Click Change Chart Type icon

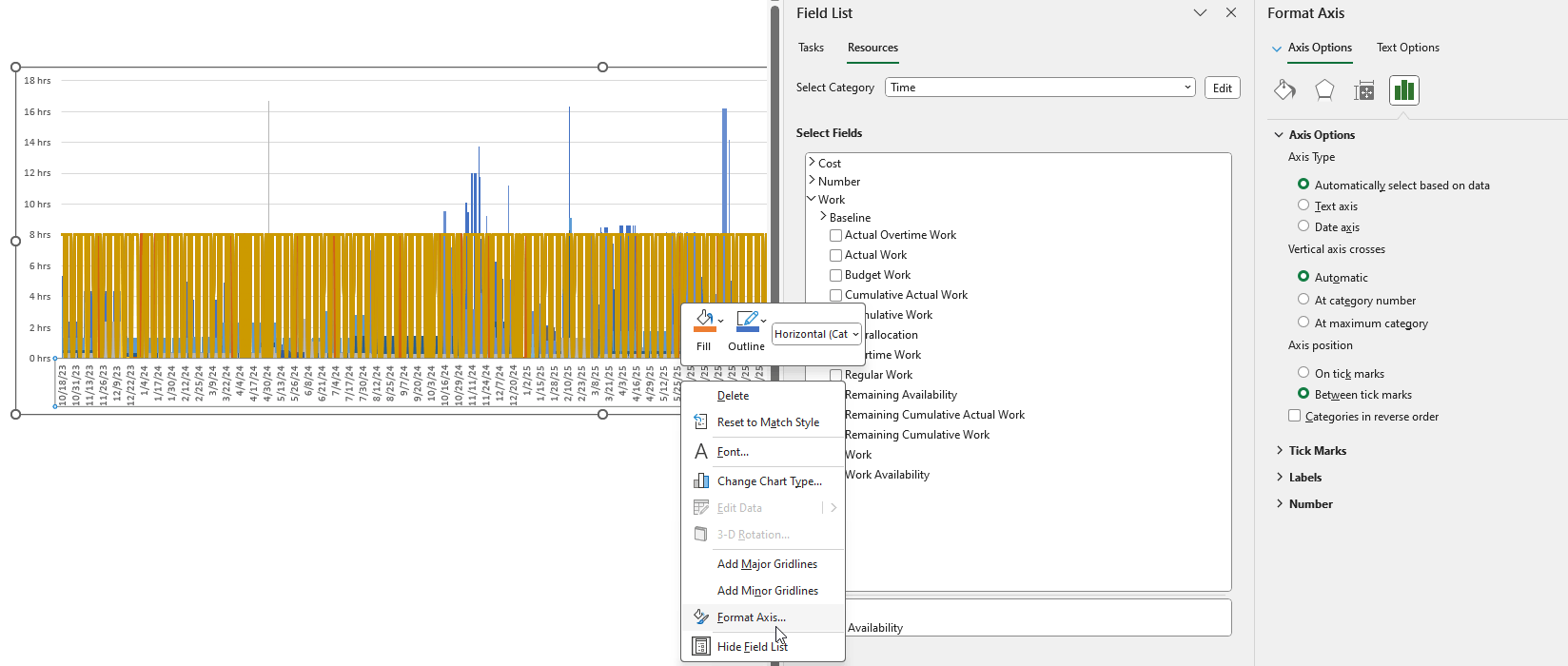pos(701,480)
